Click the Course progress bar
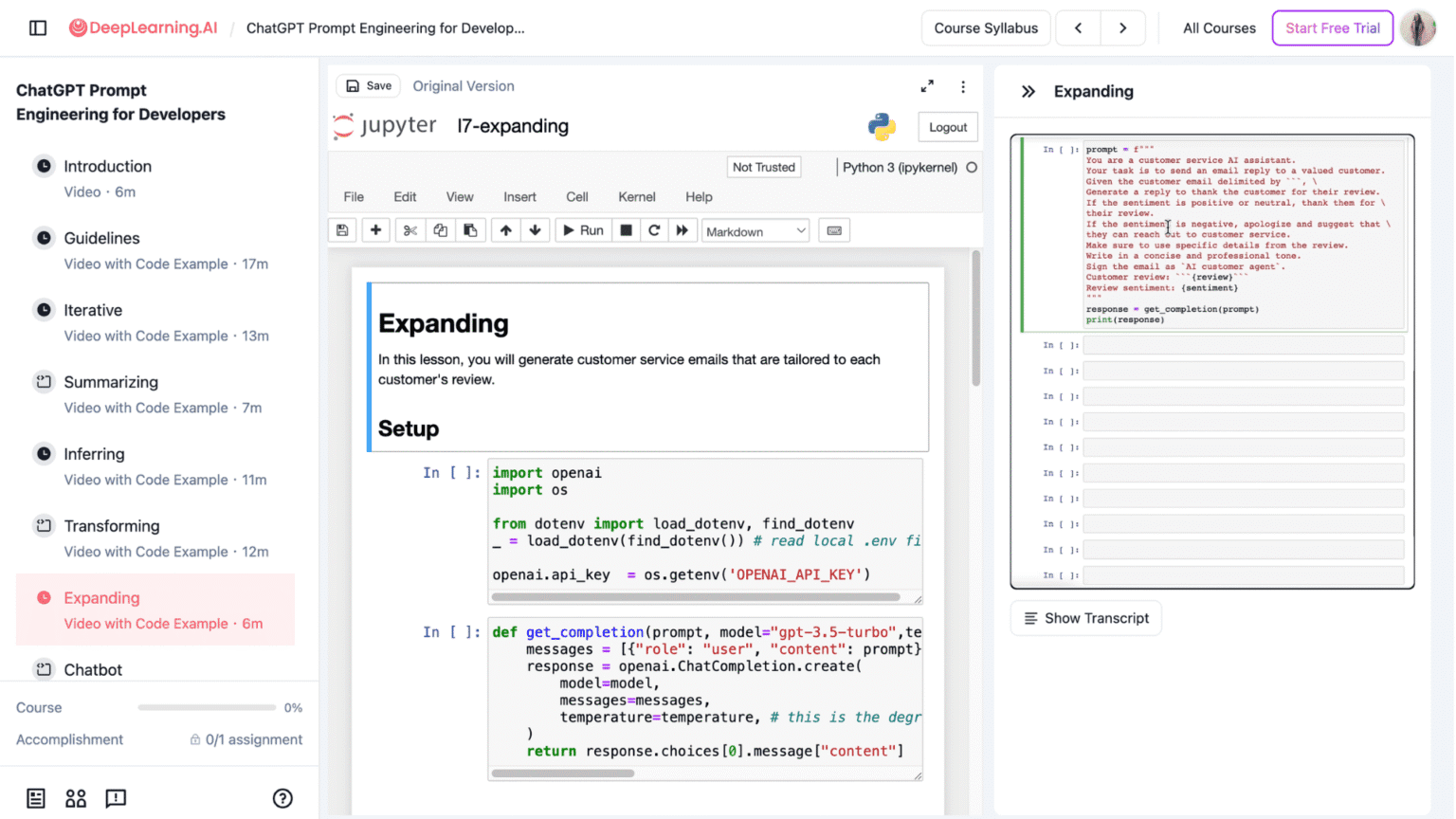Image resolution: width=1456 pixels, height=819 pixels. click(207, 707)
